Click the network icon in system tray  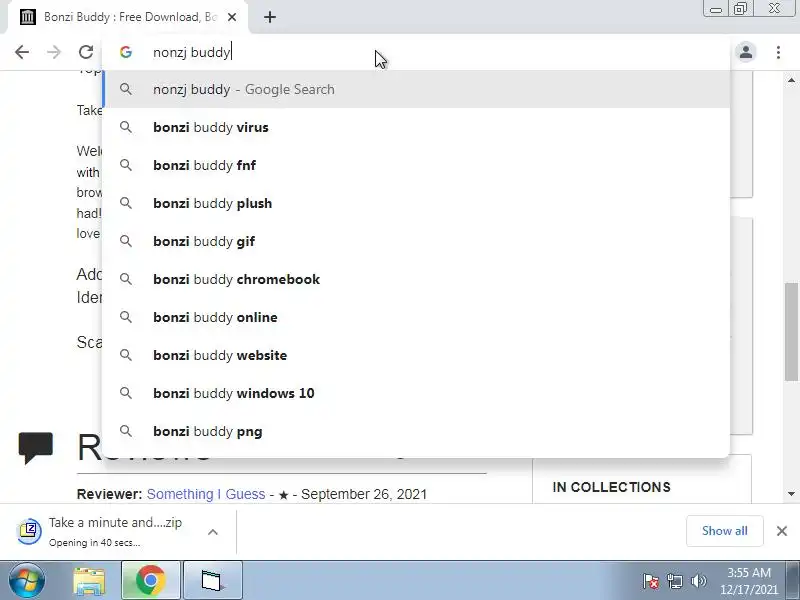(674, 581)
